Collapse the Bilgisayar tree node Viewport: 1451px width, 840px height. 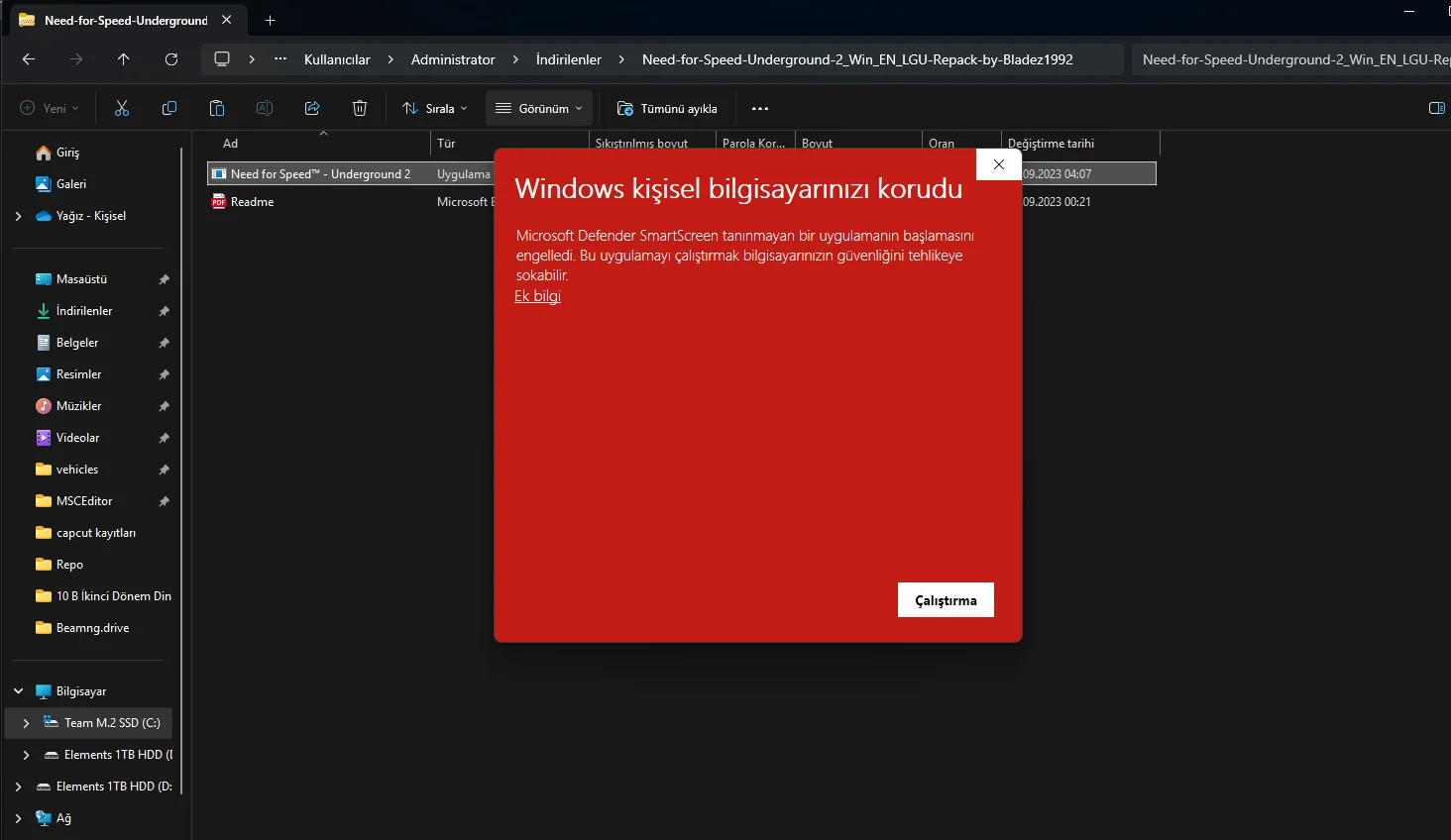point(18,691)
